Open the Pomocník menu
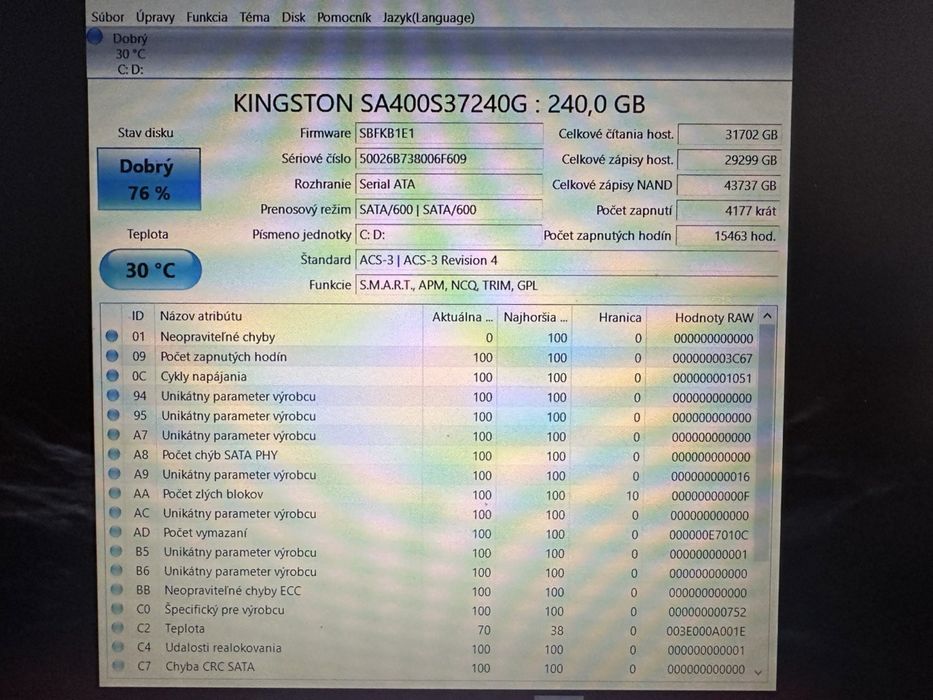933x700 pixels. click(343, 17)
